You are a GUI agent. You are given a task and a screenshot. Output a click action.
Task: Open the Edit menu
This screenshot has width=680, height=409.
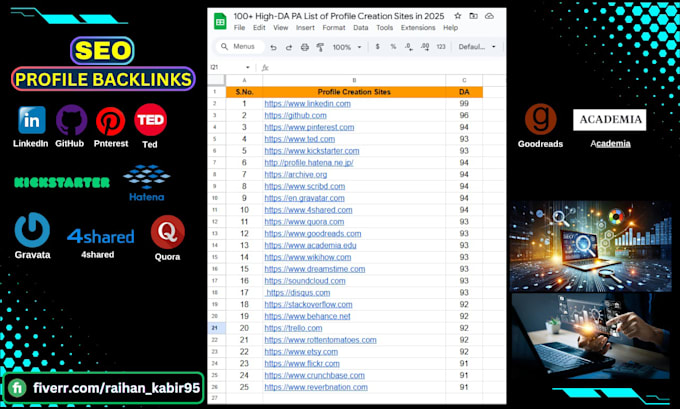259,28
